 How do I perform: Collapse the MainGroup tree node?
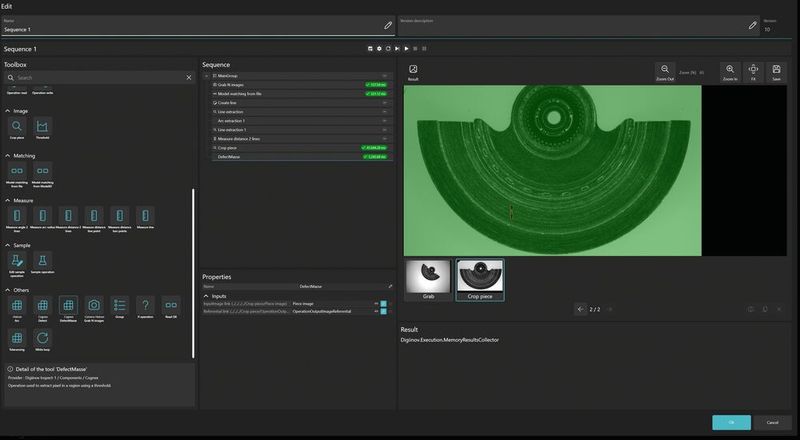pyautogui.click(x=207, y=76)
